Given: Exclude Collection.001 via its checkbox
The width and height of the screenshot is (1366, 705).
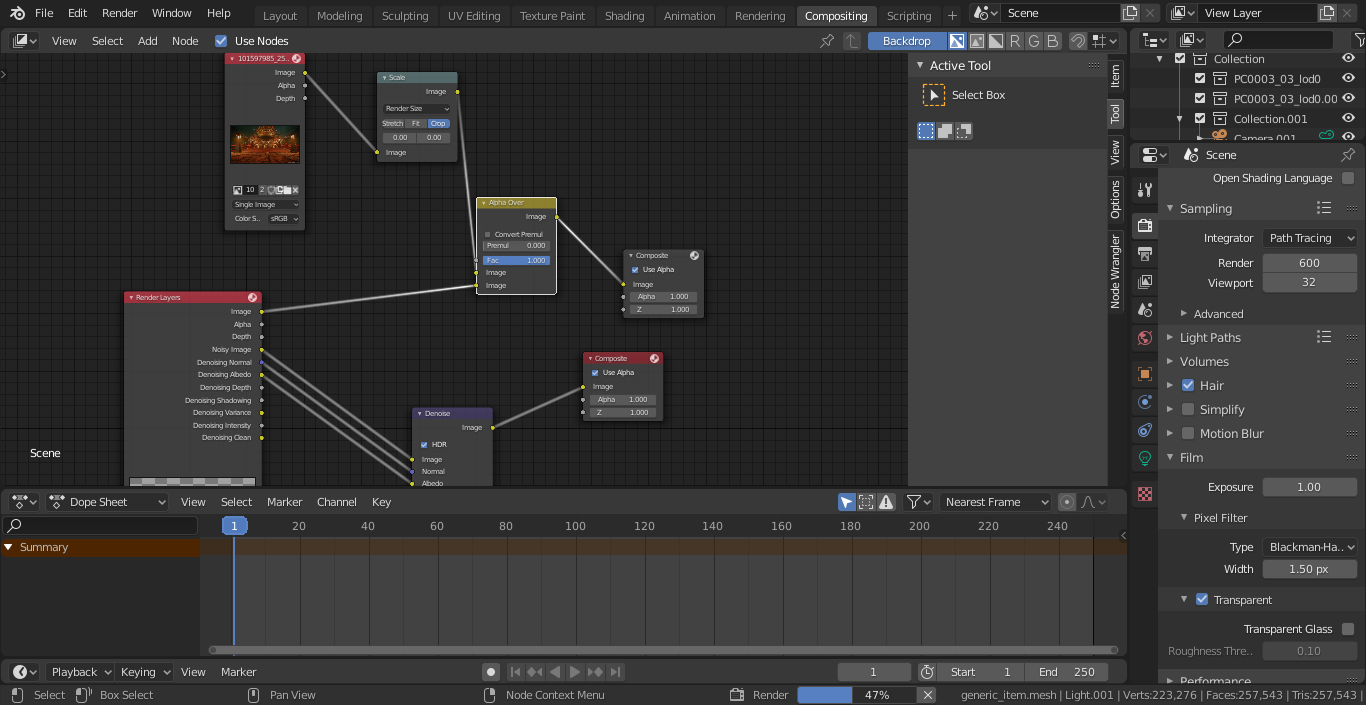Looking at the screenshot, I should (x=1200, y=119).
